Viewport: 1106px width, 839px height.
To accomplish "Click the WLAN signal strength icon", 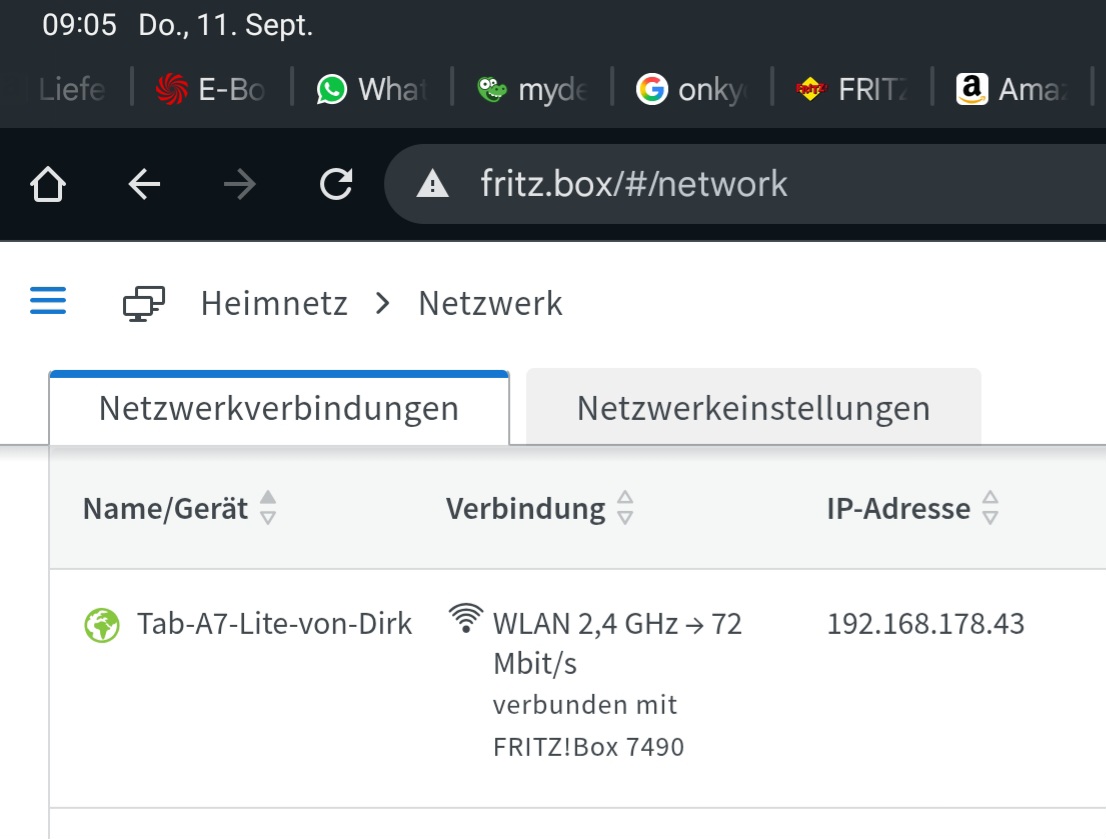I will 465,619.
